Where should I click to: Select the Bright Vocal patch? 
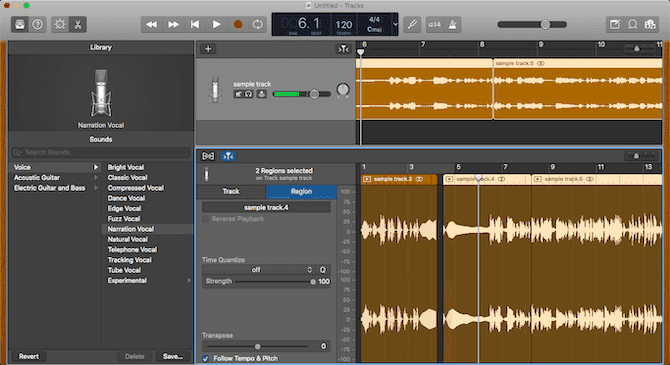point(126,167)
